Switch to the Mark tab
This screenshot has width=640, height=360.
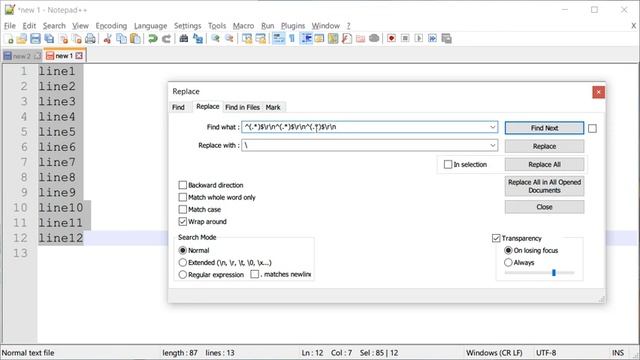(x=273, y=107)
